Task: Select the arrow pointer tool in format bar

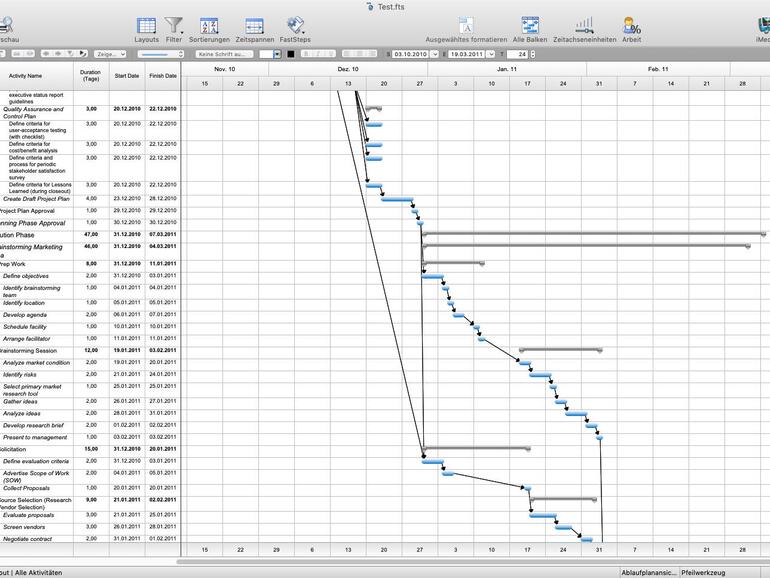Action: 82,54
